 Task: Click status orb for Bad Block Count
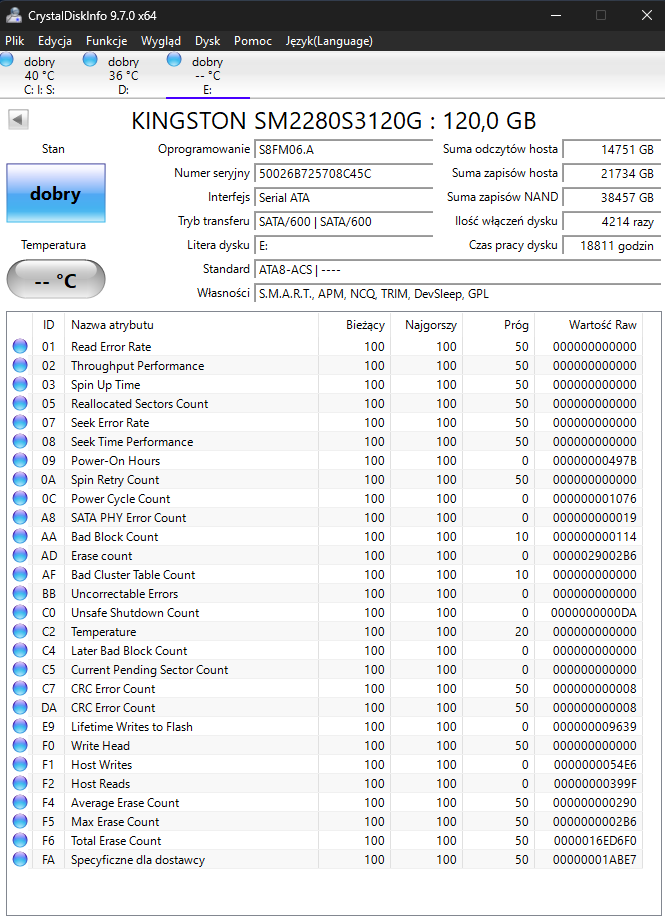point(20,536)
